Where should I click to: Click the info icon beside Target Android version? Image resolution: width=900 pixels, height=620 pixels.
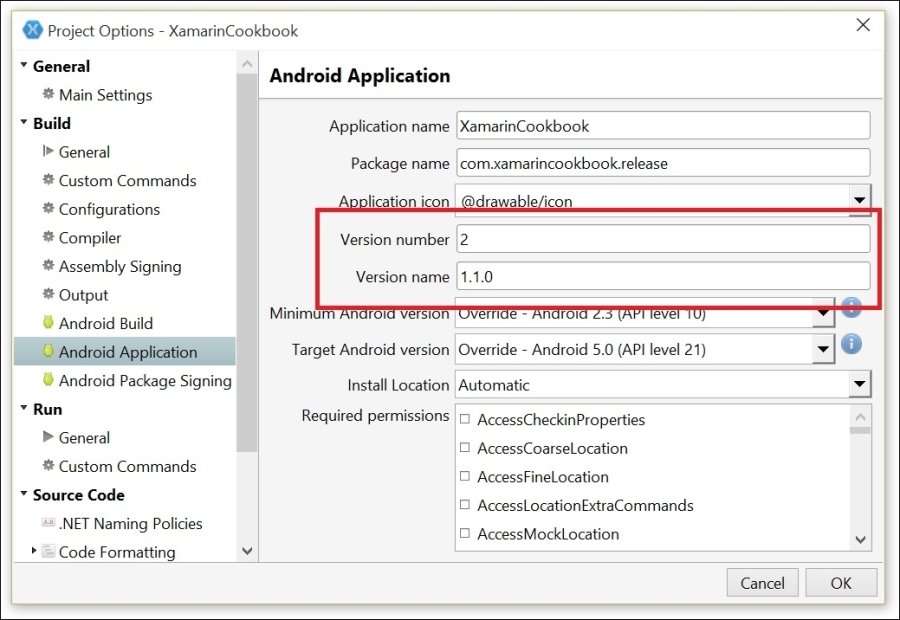tap(851, 344)
